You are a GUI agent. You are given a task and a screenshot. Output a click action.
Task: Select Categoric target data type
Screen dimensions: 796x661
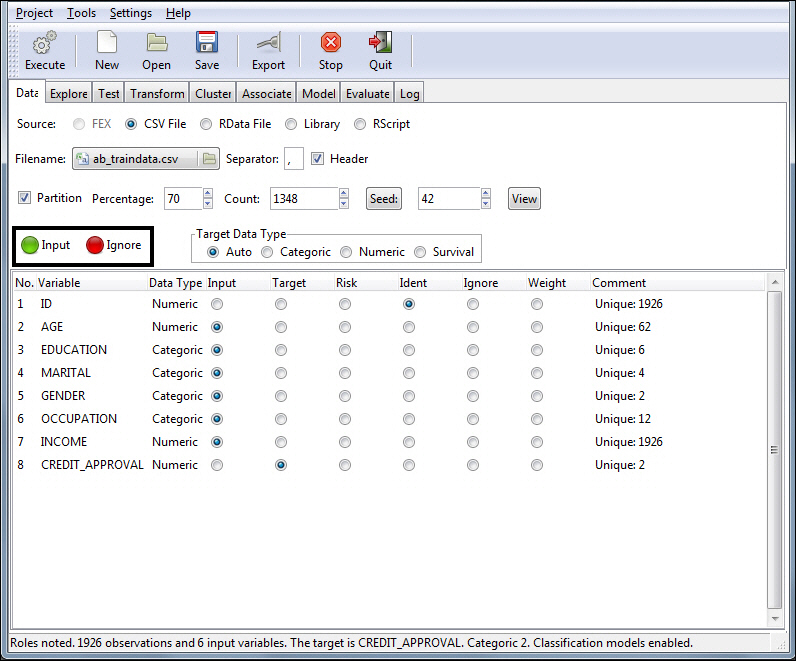point(268,252)
